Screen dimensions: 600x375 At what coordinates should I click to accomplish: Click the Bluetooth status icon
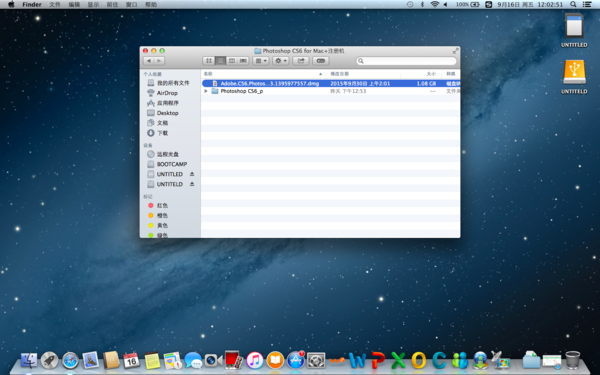(422, 4)
